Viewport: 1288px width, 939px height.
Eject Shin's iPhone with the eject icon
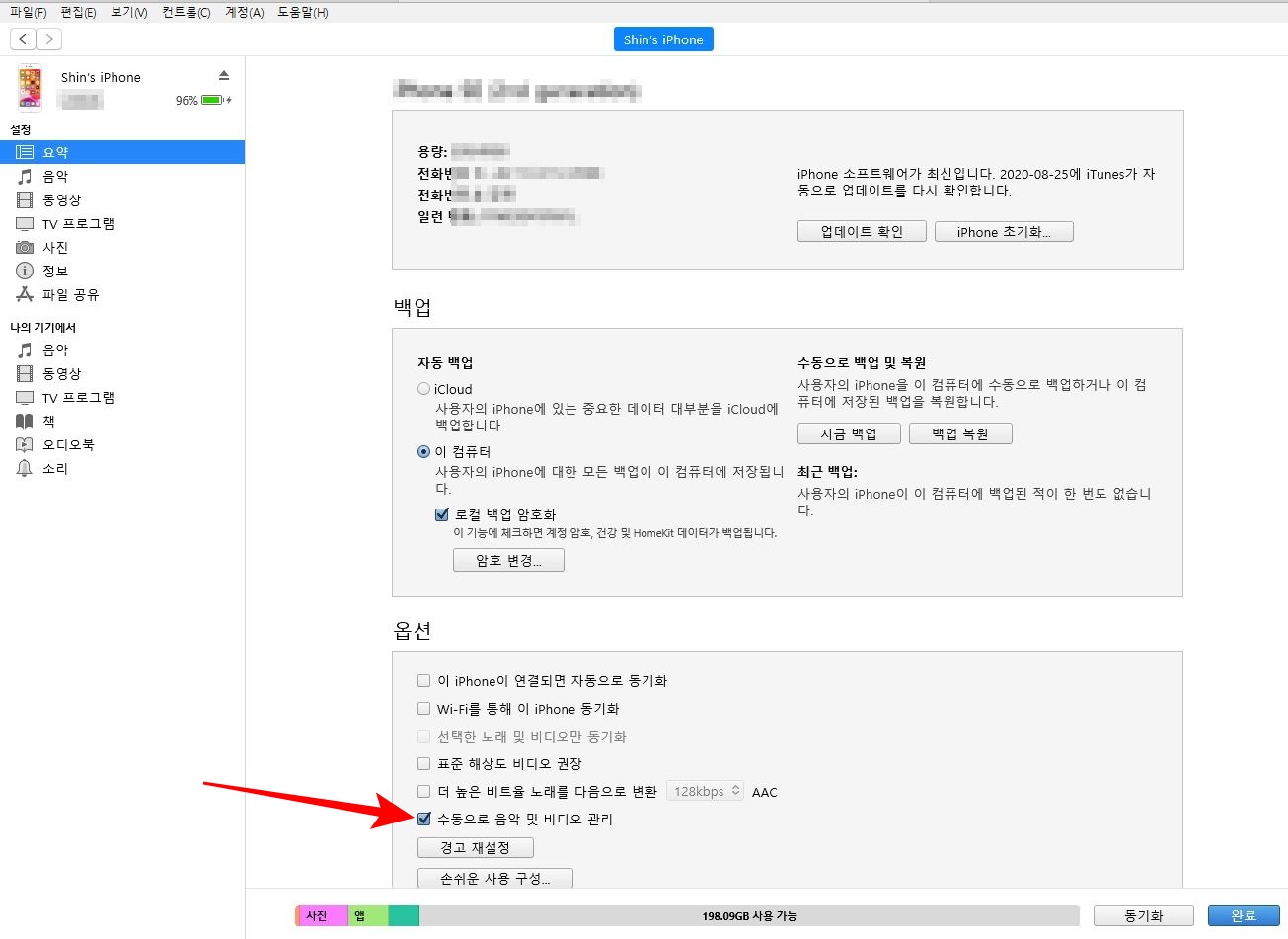click(224, 76)
